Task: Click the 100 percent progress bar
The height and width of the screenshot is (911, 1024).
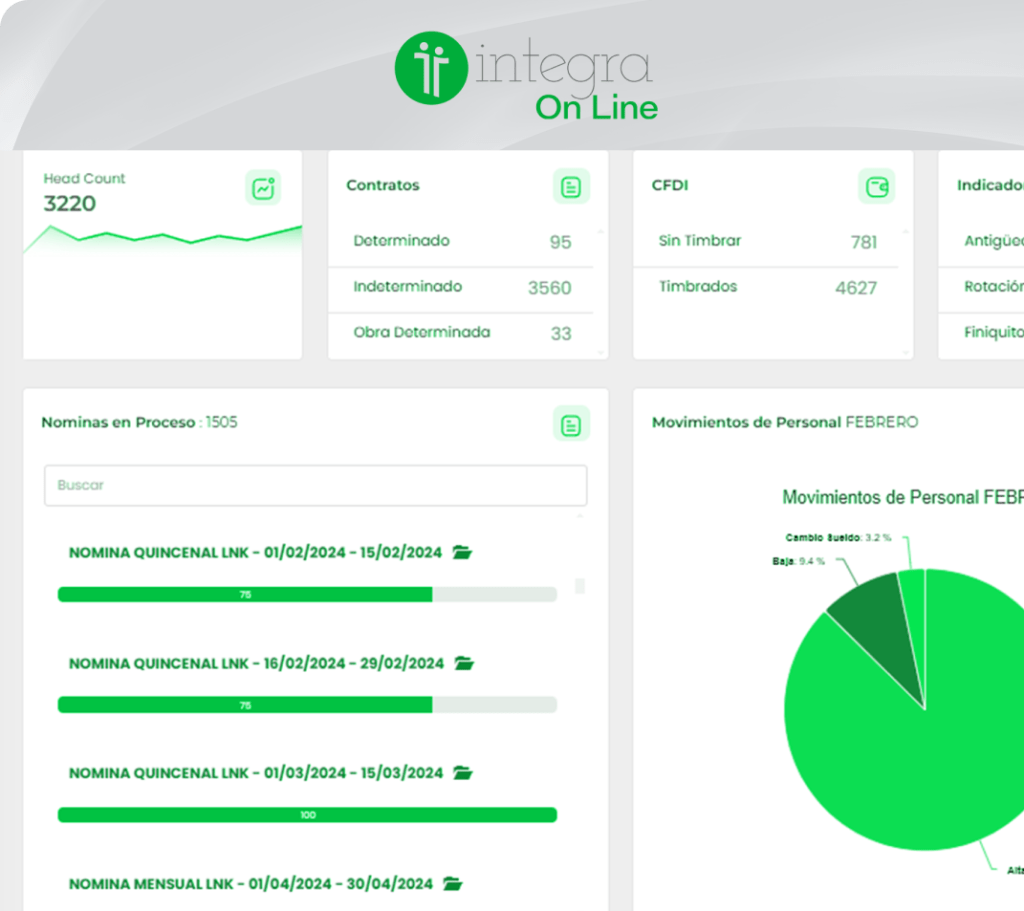Action: pos(307,815)
